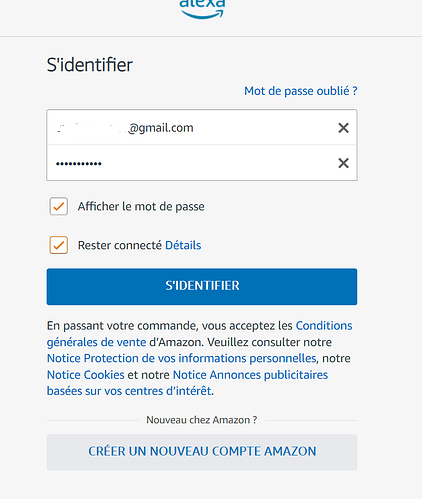This screenshot has height=499, width=422.
Task: Click the S'identifier page heading
Action: click(x=90, y=65)
